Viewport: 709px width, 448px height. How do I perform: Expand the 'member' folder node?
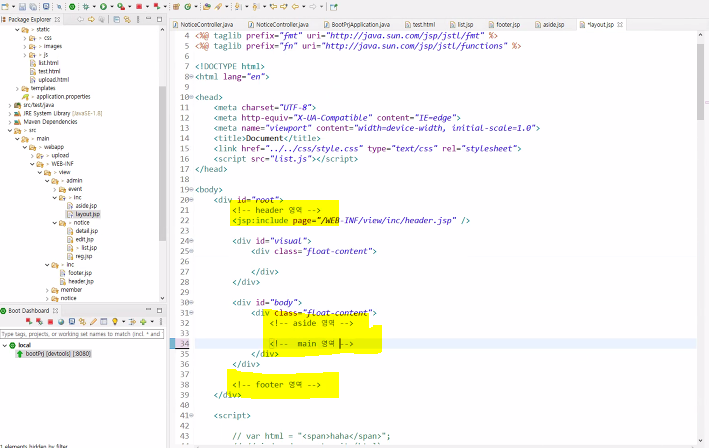[47, 290]
